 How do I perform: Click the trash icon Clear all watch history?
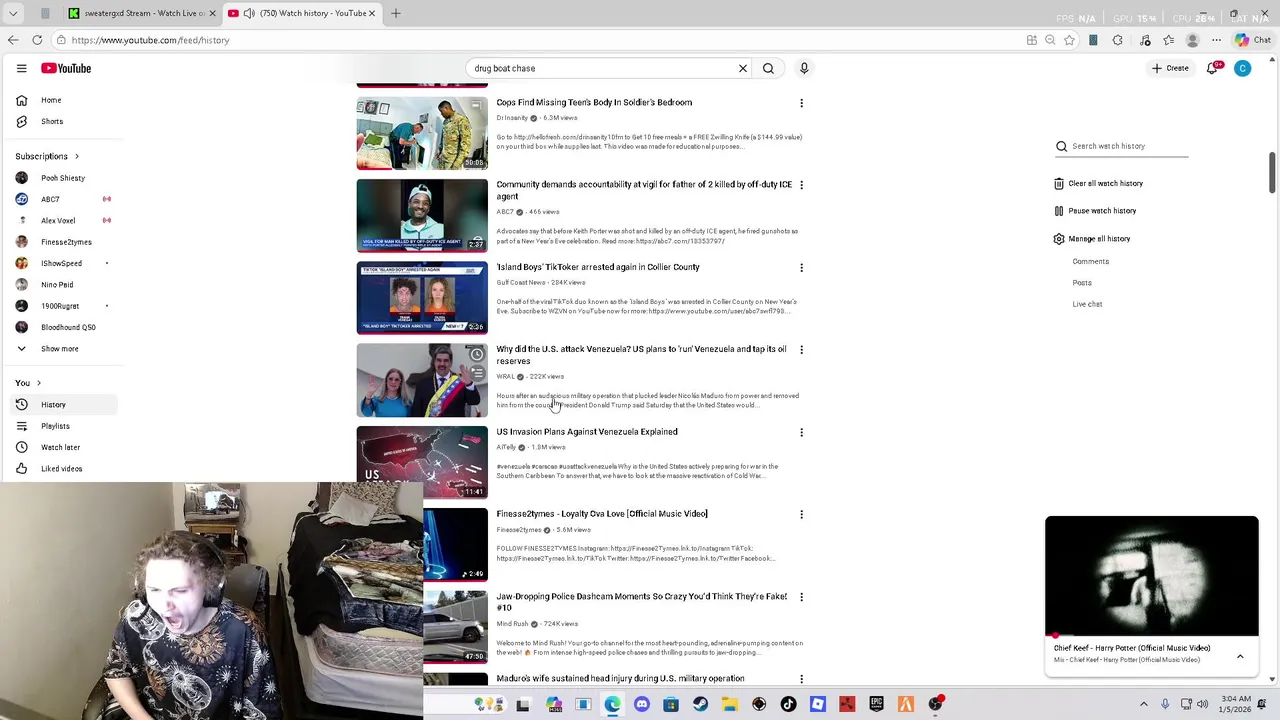[x=1059, y=183]
